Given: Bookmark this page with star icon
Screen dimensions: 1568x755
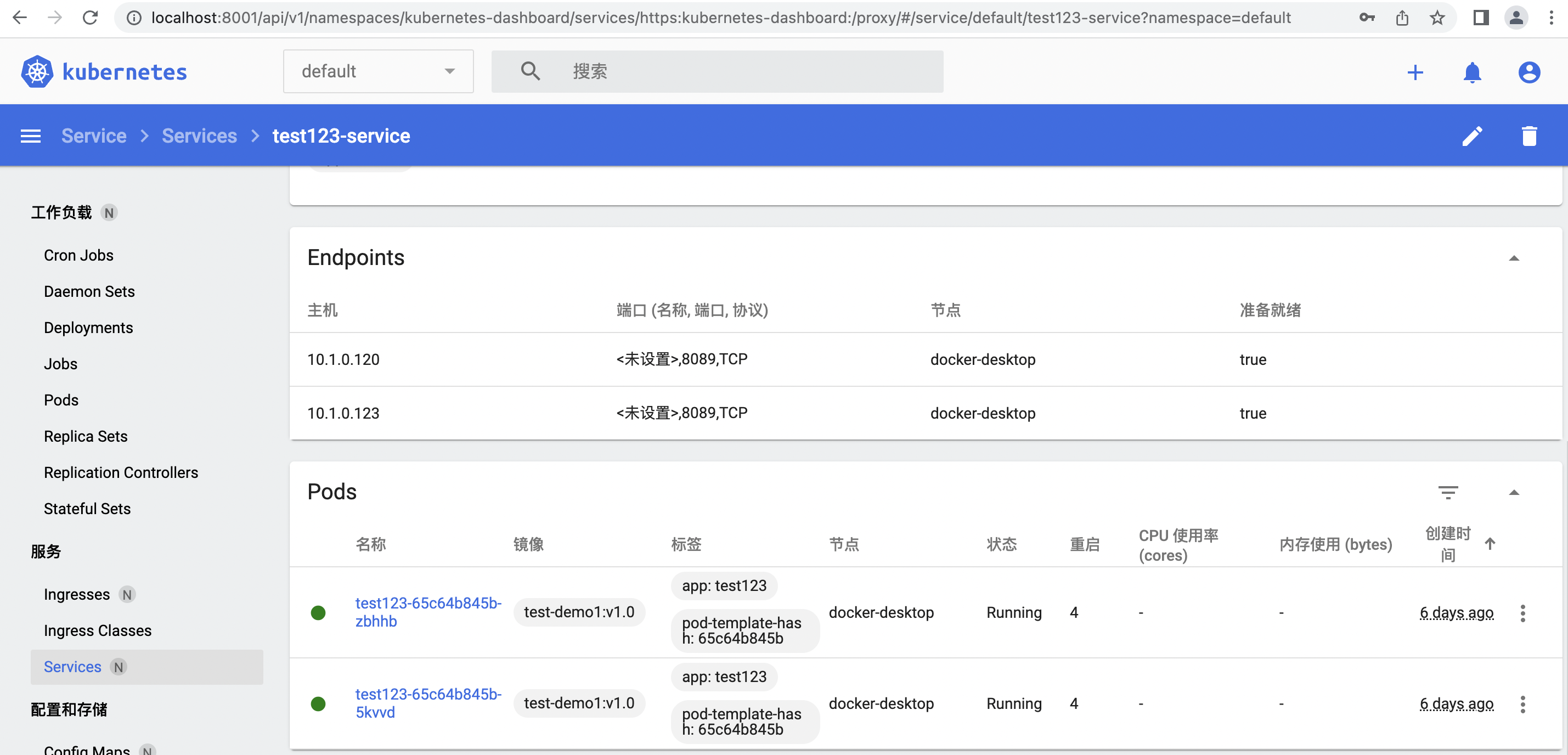Looking at the screenshot, I should tap(1437, 18).
